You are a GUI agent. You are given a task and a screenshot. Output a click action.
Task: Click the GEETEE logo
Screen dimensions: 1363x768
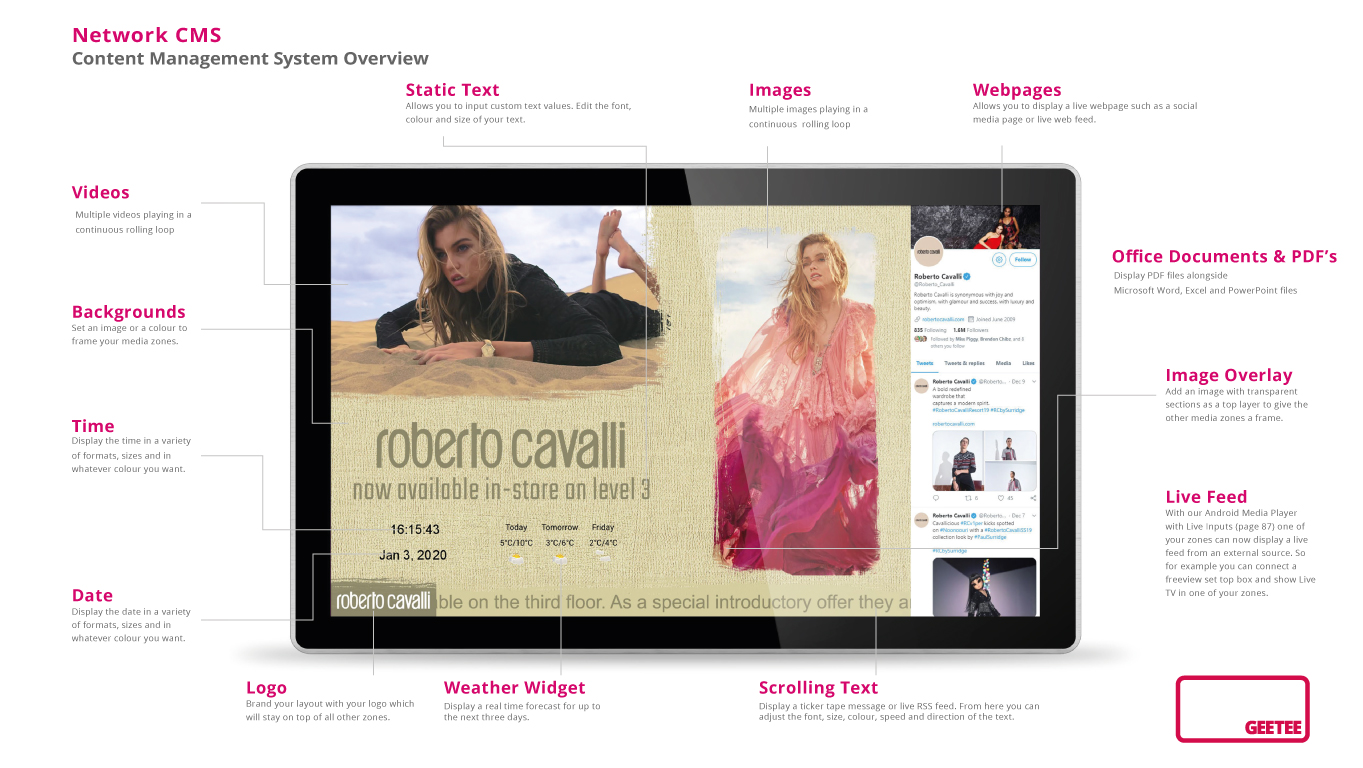(x=1242, y=709)
